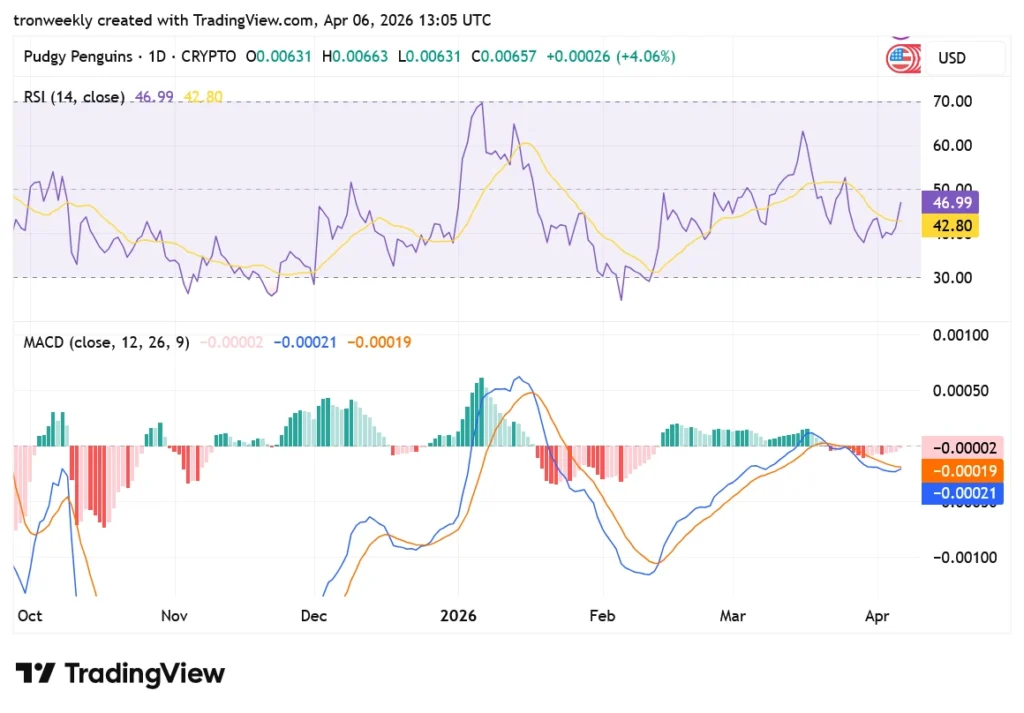The height and width of the screenshot is (713, 1024).
Task: Select the yellow RSI average badge 42.80
Action: point(951,226)
